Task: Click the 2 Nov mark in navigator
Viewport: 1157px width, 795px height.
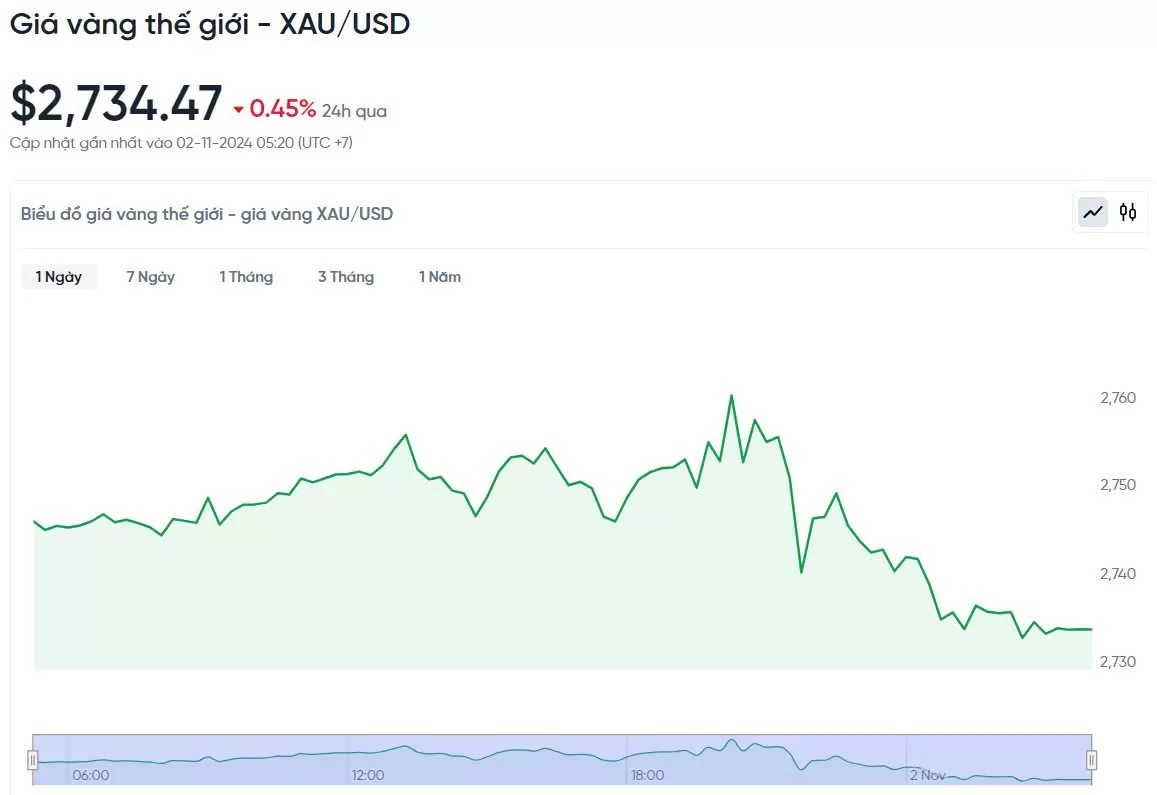Action: 927,775
